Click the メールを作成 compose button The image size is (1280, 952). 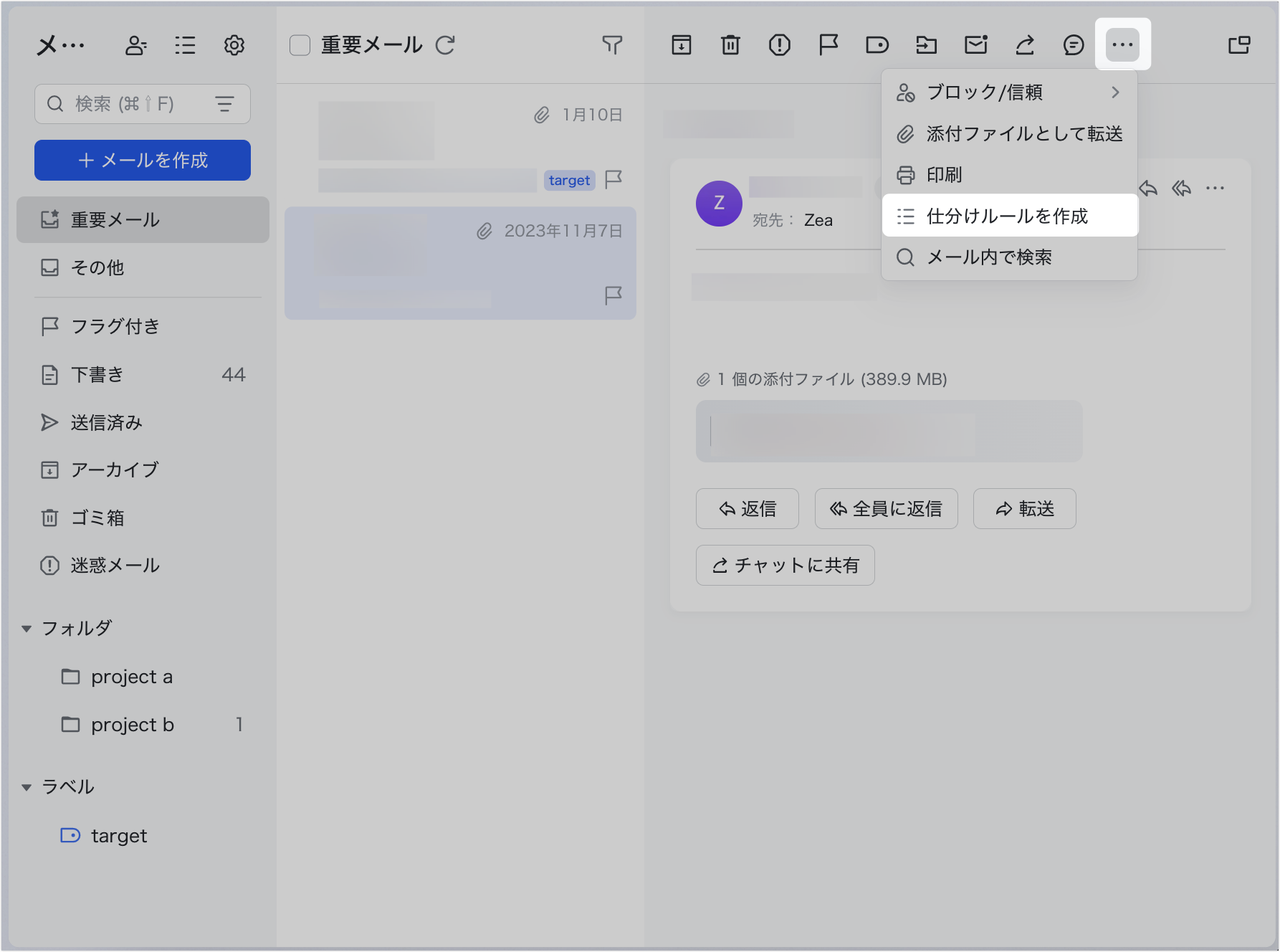click(143, 160)
